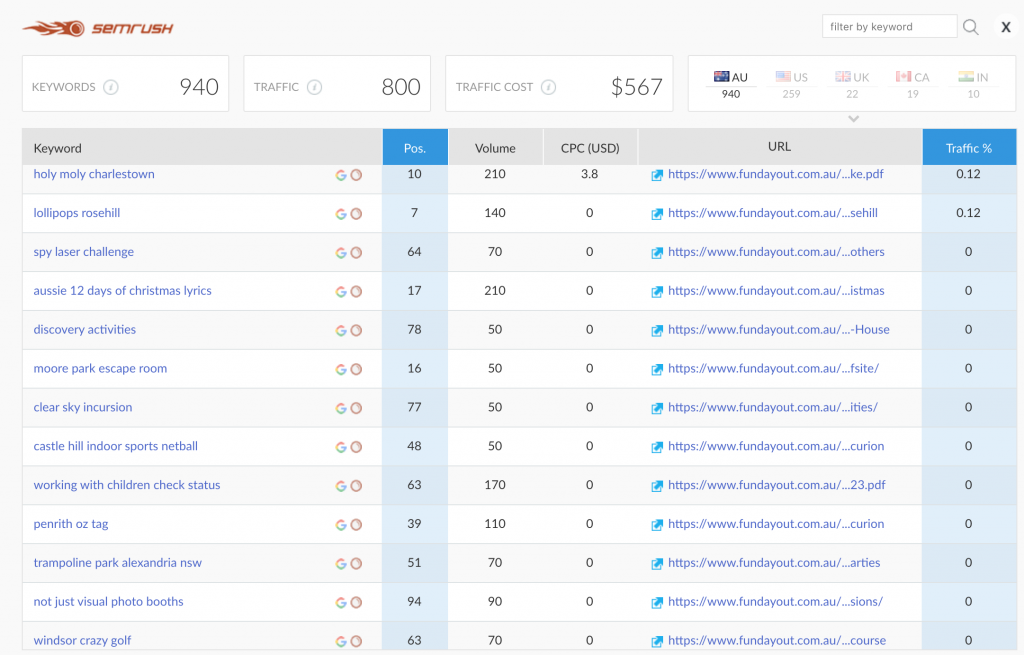Click Google icon for castle hill netball row
The width and height of the screenshot is (1024, 655).
[341, 447]
